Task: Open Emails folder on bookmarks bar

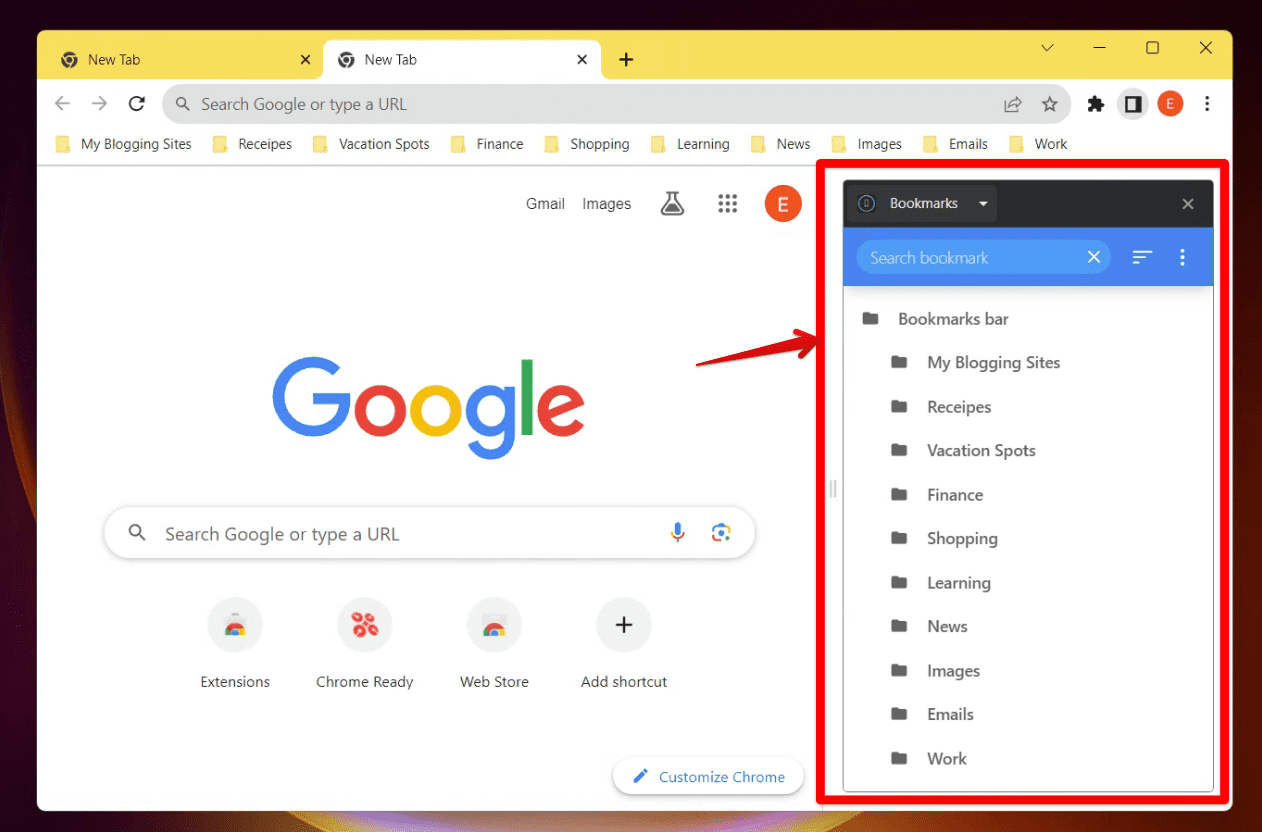Action: tap(956, 144)
